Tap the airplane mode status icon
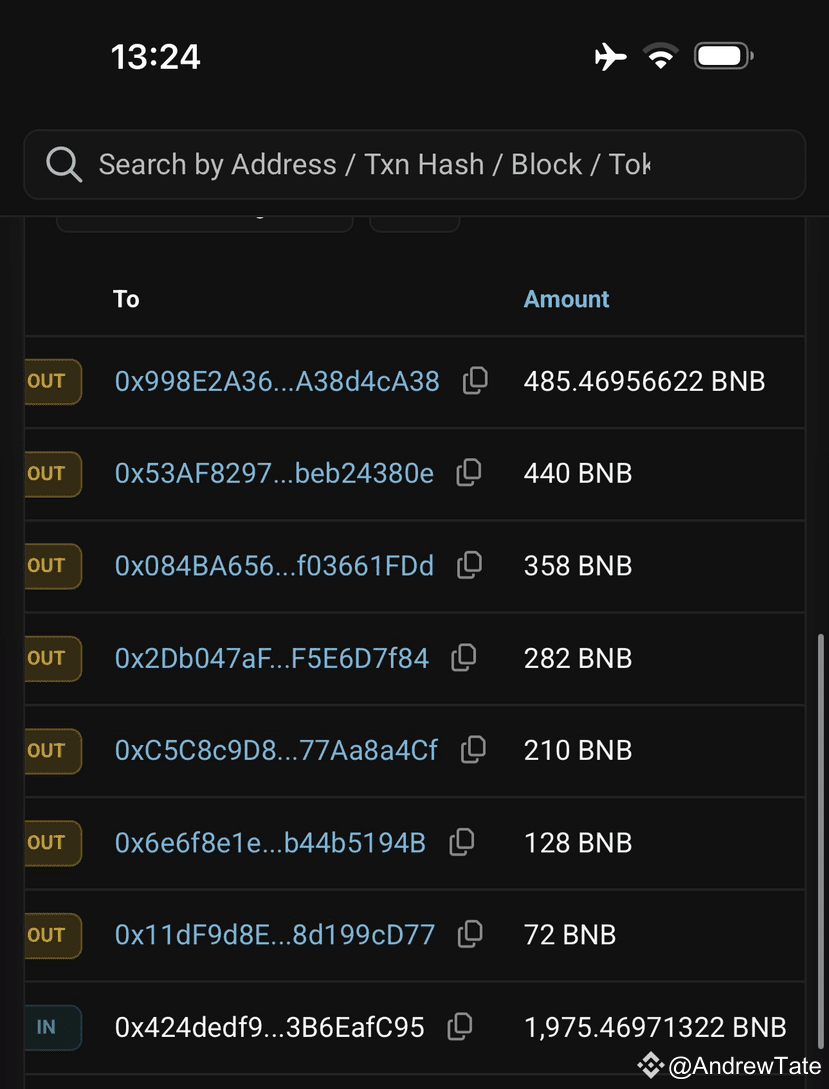 pyautogui.click(x=610, y=56)
